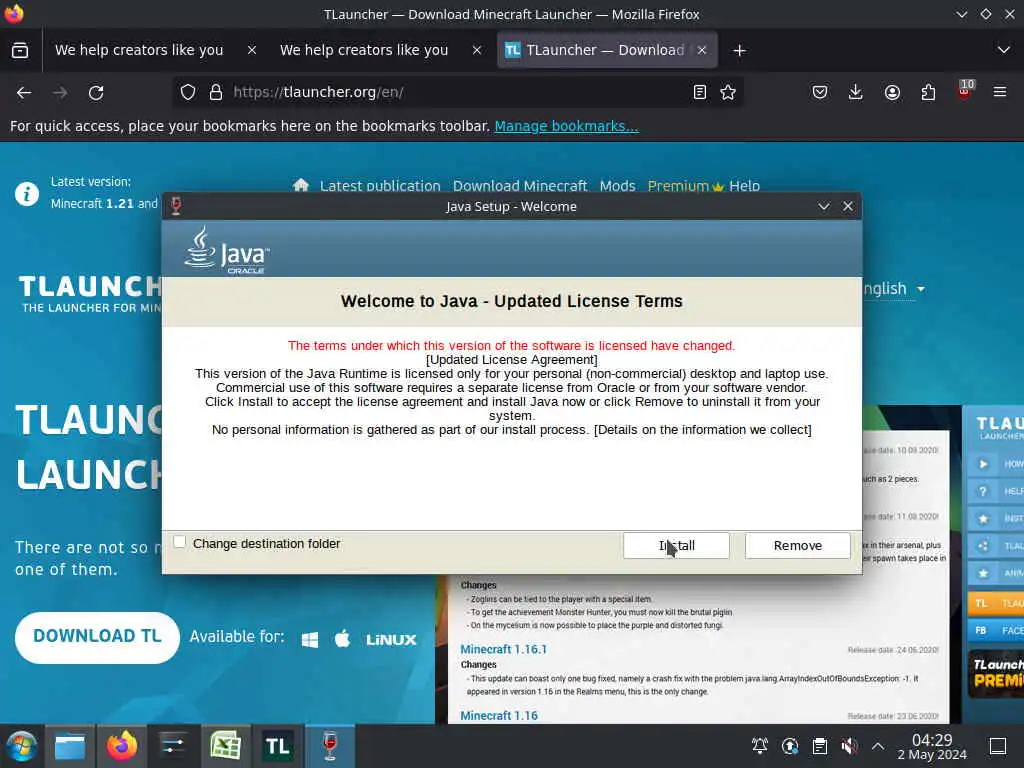This screenshot has height=768, width=1024.
Task: Close the Java Setup dialog
Action: [x=848, y=206]
